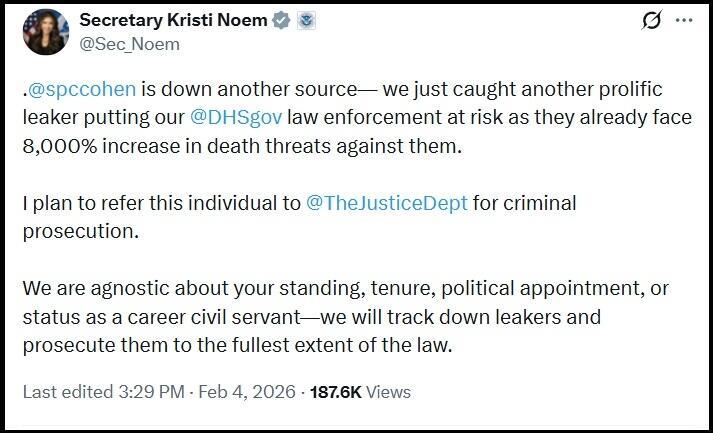Click the blue verified checkmark badge
The height and width of the screenshot is (433, 713).
(x=280, y=21)
